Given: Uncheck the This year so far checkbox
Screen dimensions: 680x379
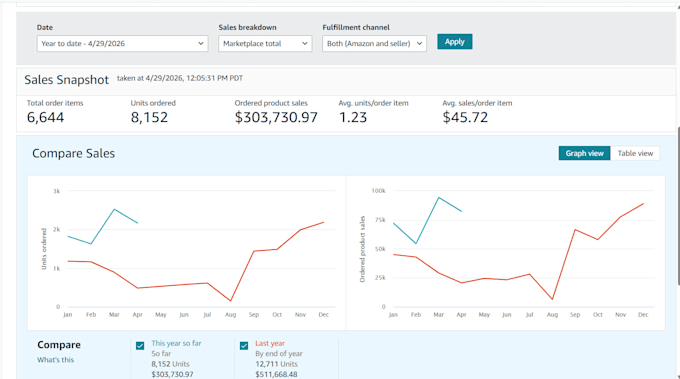Looking at the screenshot, I should pos(140,346).
